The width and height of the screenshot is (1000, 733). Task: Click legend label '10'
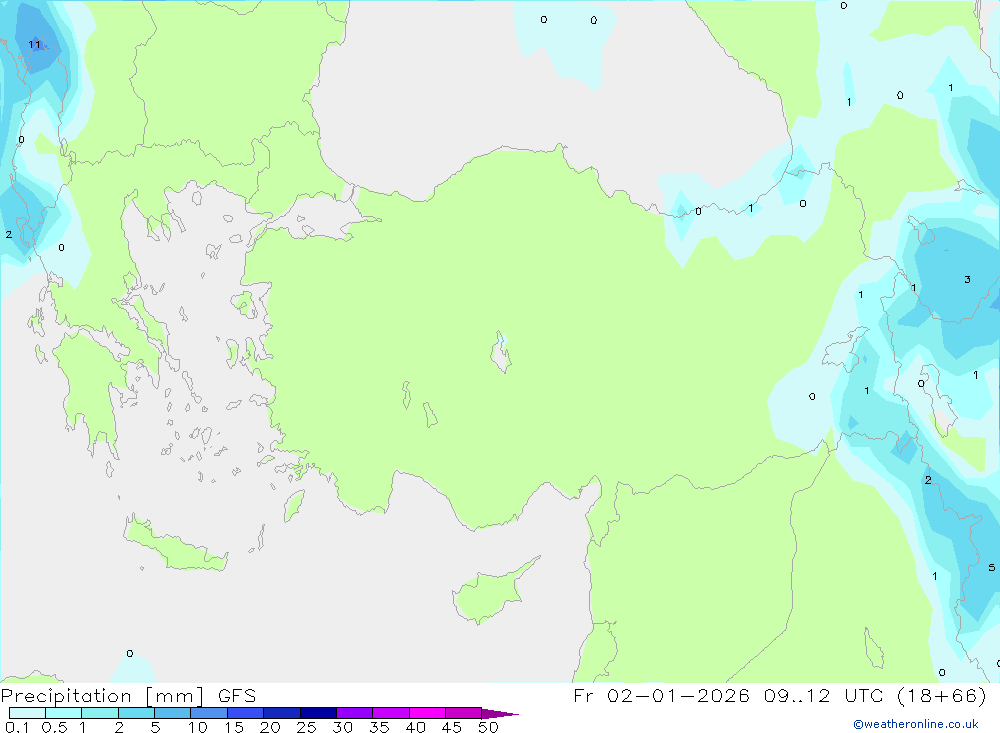click(198, 727)
